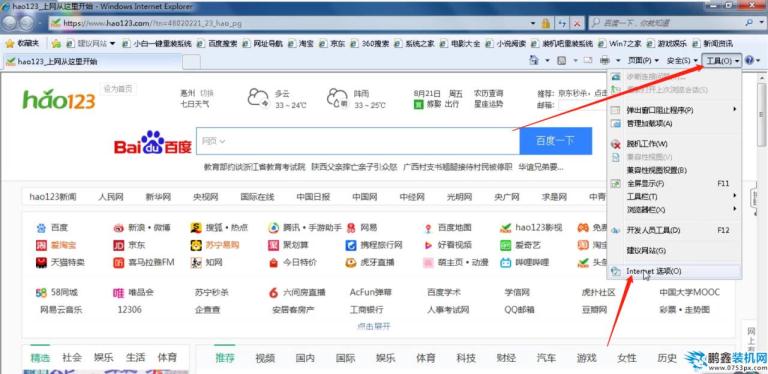The height and width of the screenshot is (374, 768).
Task: Click the 哔哩哔哩 site icon
Action: point(505,262)
